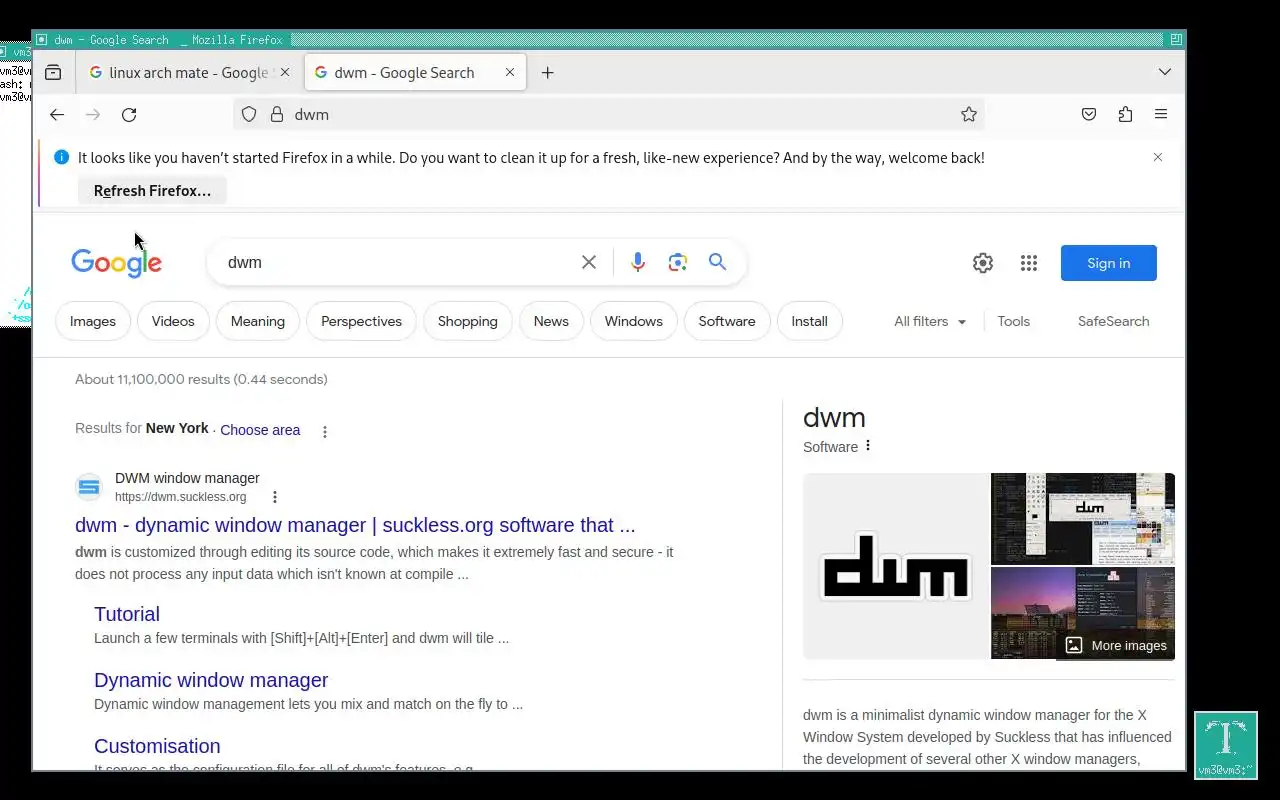Screen dimensions: 1280x800
Task: Open more options next to Choose area
Action: click(324, 431)
